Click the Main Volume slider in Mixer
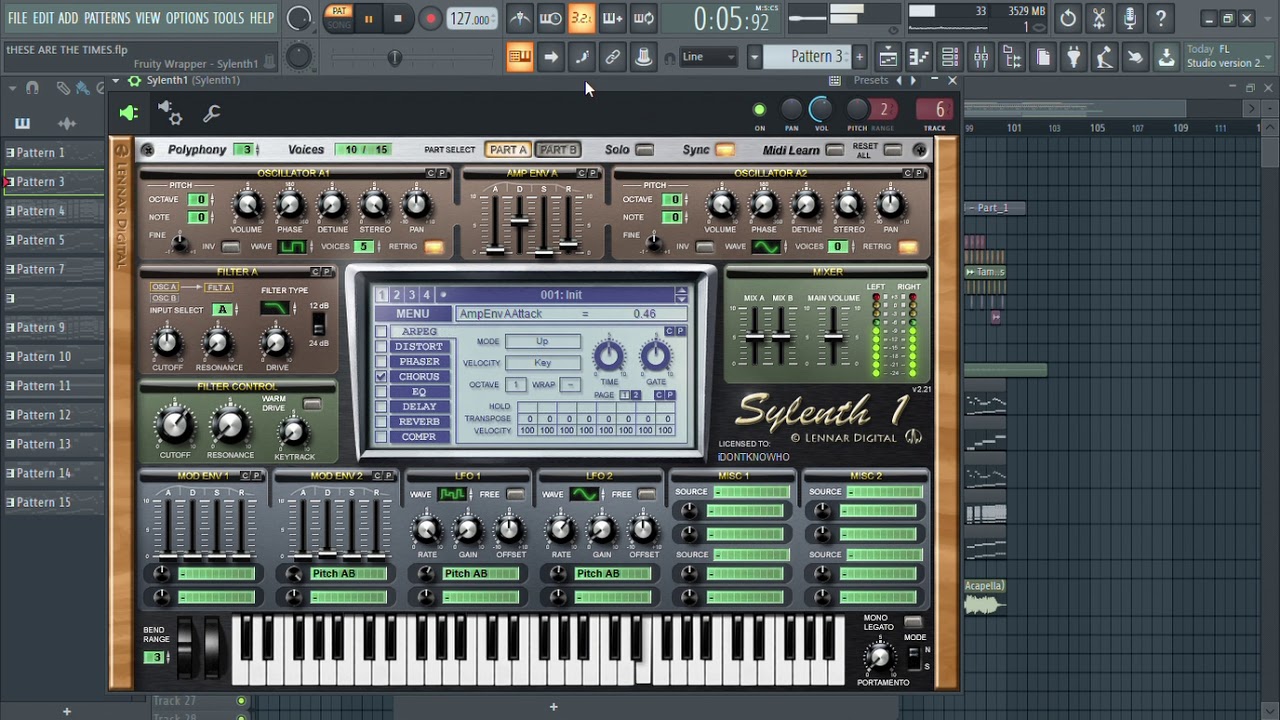1280x720 pixels. [x=833, y=335]
